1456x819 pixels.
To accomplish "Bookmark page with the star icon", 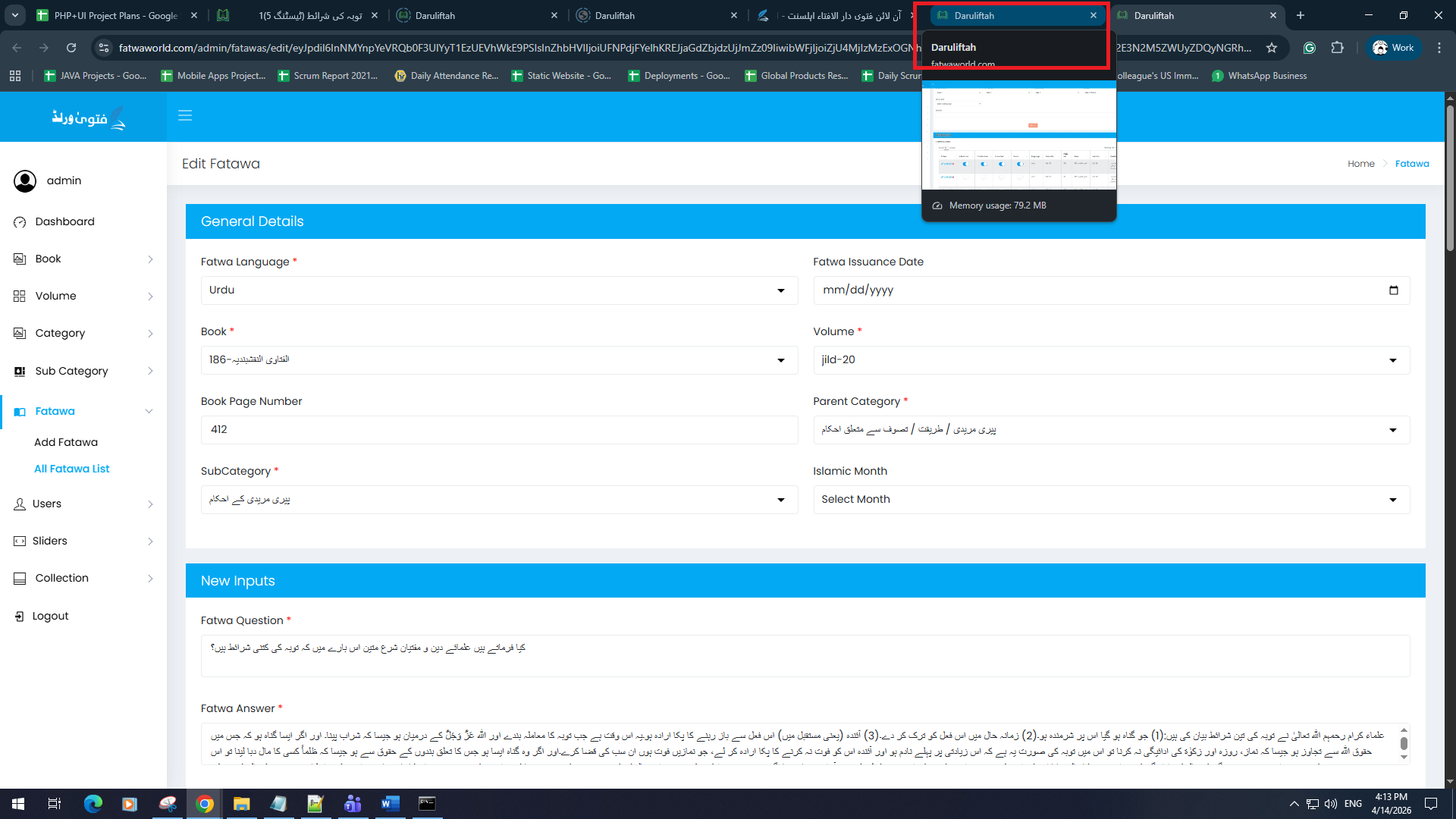I will (x=1272, y=48).
